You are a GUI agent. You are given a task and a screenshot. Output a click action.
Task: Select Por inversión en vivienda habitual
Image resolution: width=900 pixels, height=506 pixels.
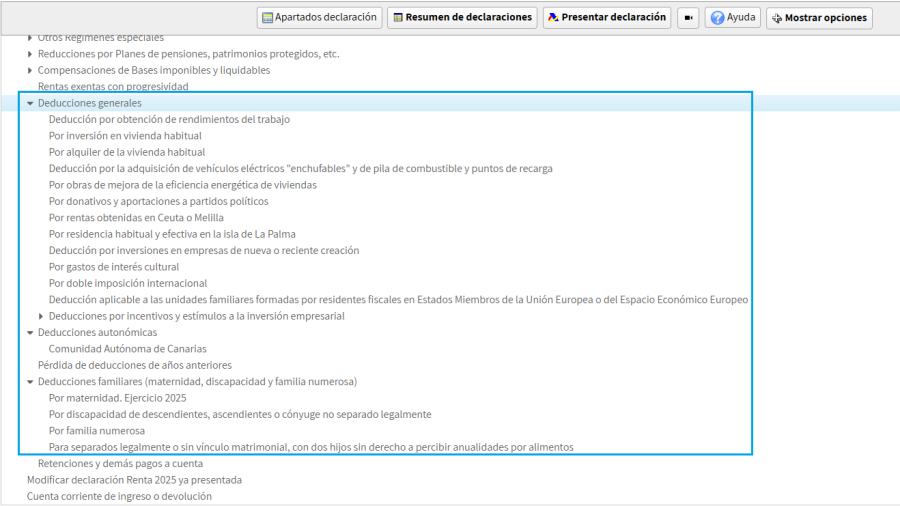[125, 136]
